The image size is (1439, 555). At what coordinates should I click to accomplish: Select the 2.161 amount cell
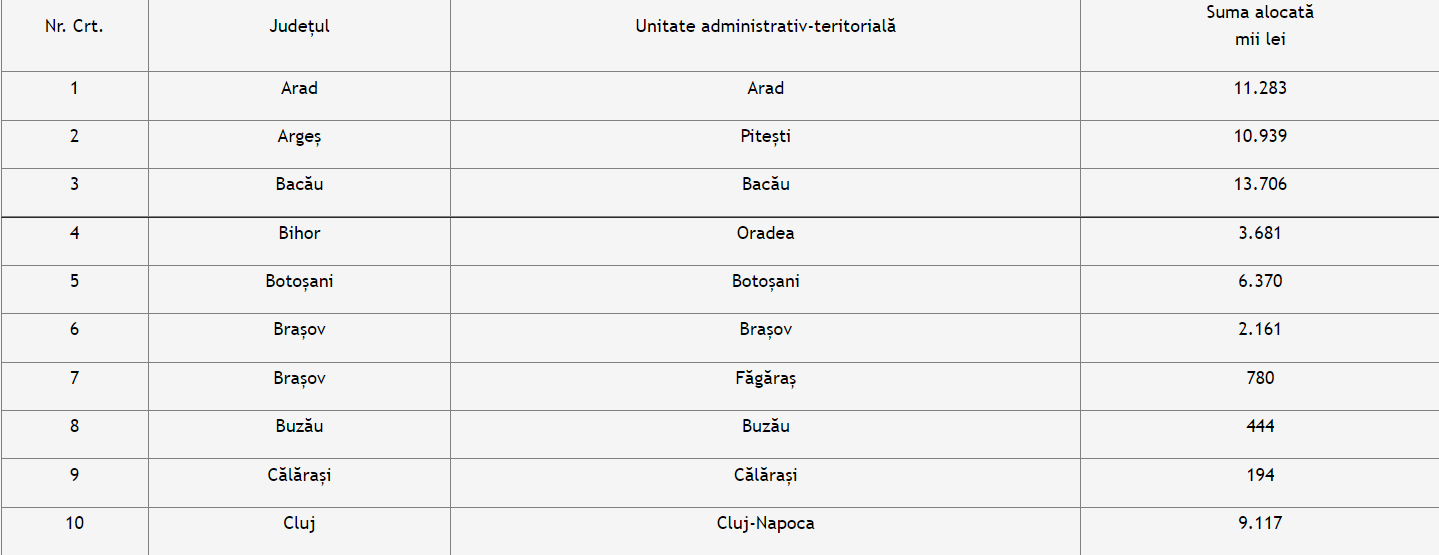tap(1259, 329)
